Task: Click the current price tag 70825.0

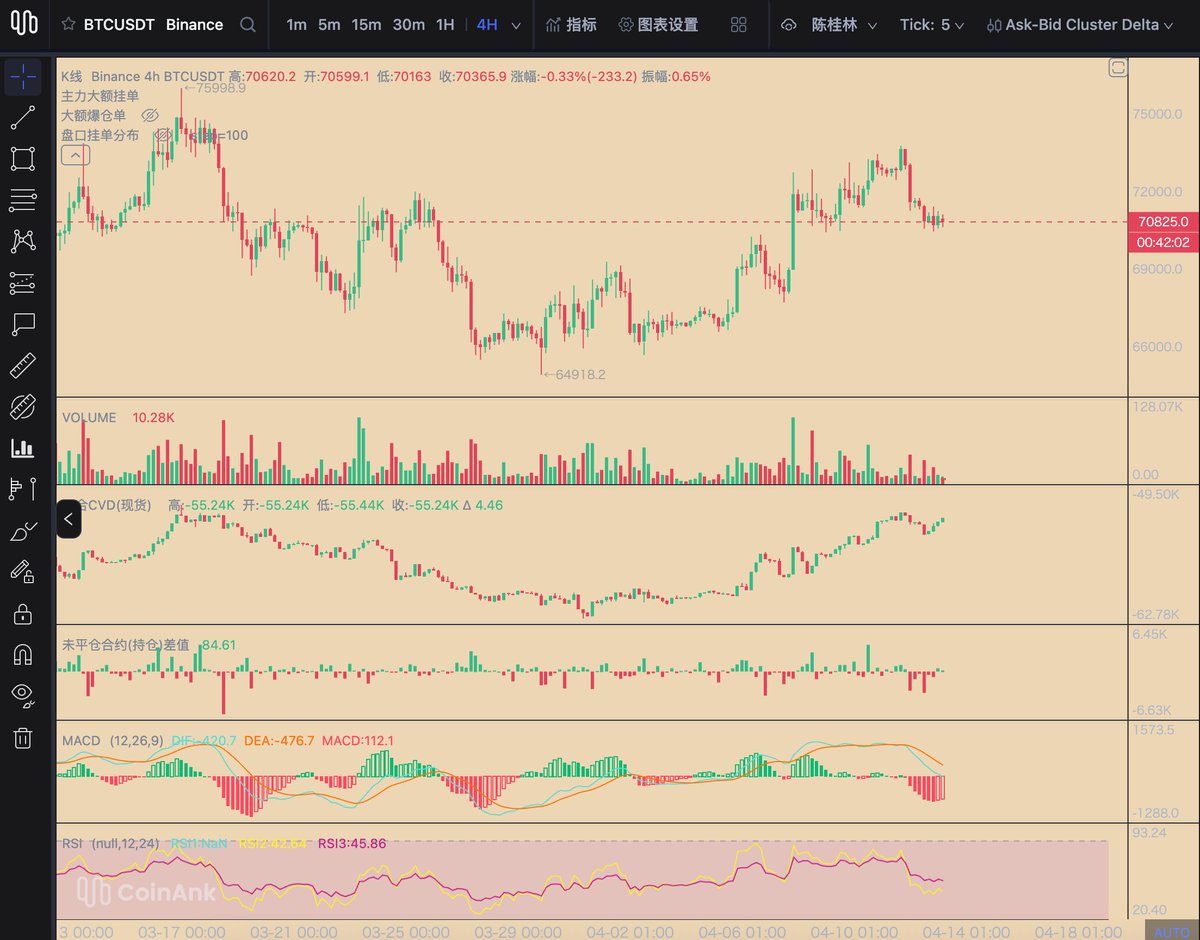Action: point(1162,221)
